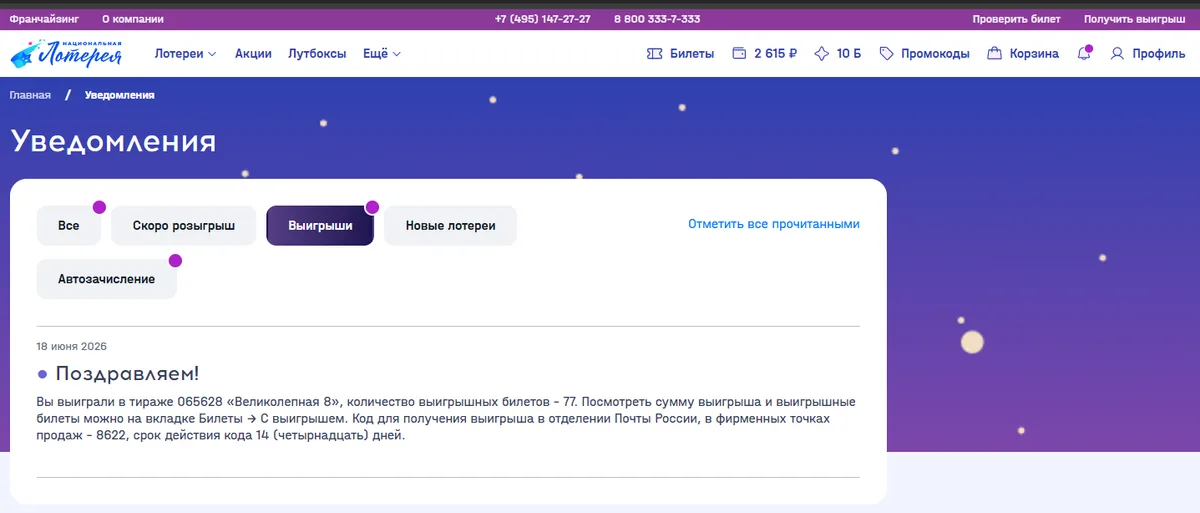Expand the Ещё dropdown menu
The height and width of the screenshot is (513, 1200).
coord(382,54)
